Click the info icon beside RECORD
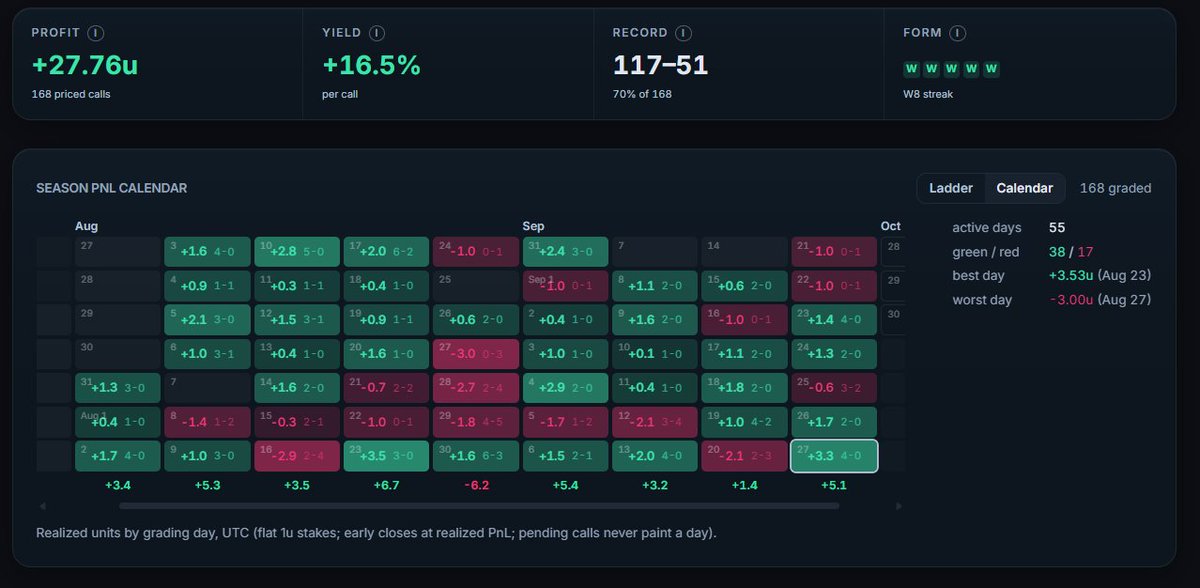This screenshot has height=588, width=1200. click(683, 33)
